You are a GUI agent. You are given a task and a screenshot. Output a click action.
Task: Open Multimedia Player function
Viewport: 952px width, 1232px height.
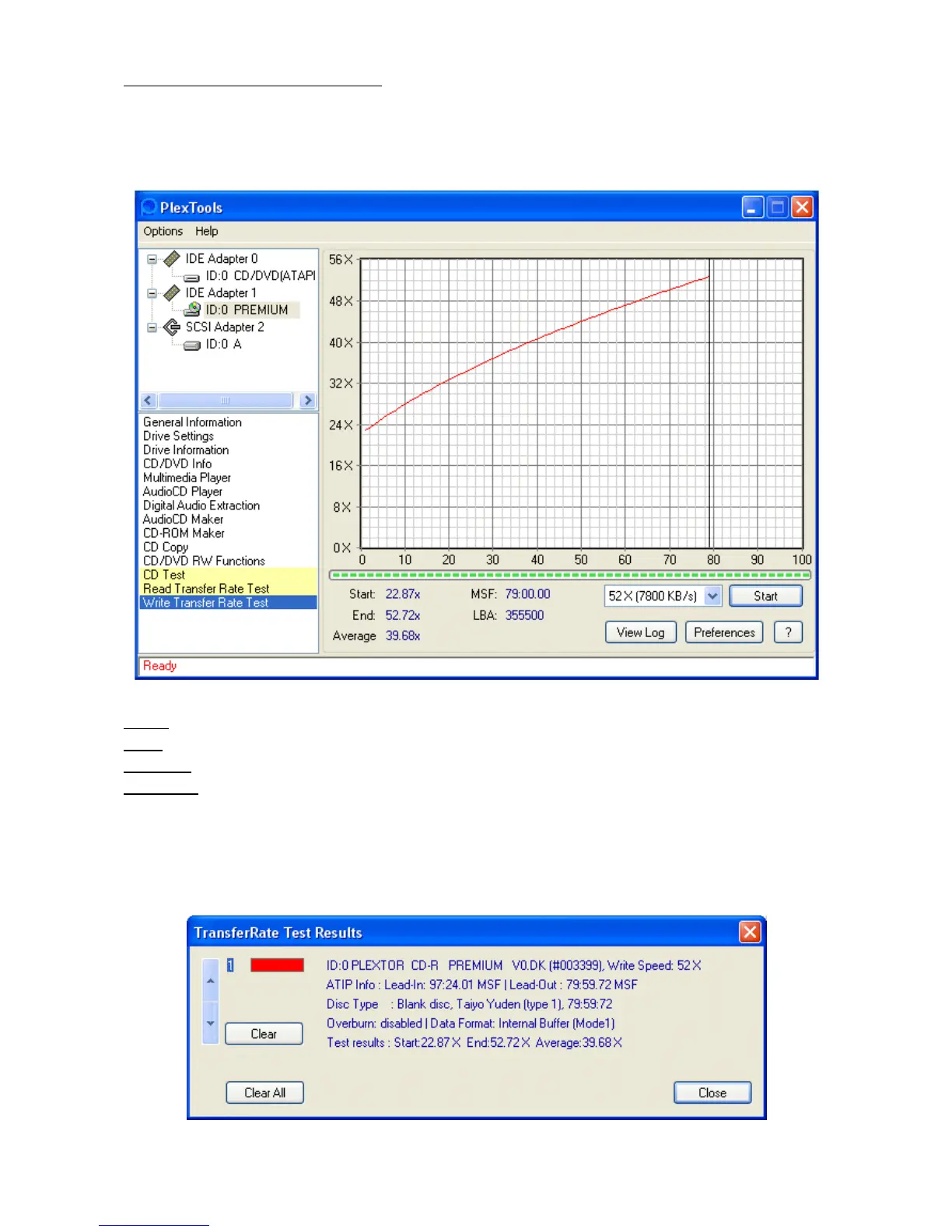(187, 478)
